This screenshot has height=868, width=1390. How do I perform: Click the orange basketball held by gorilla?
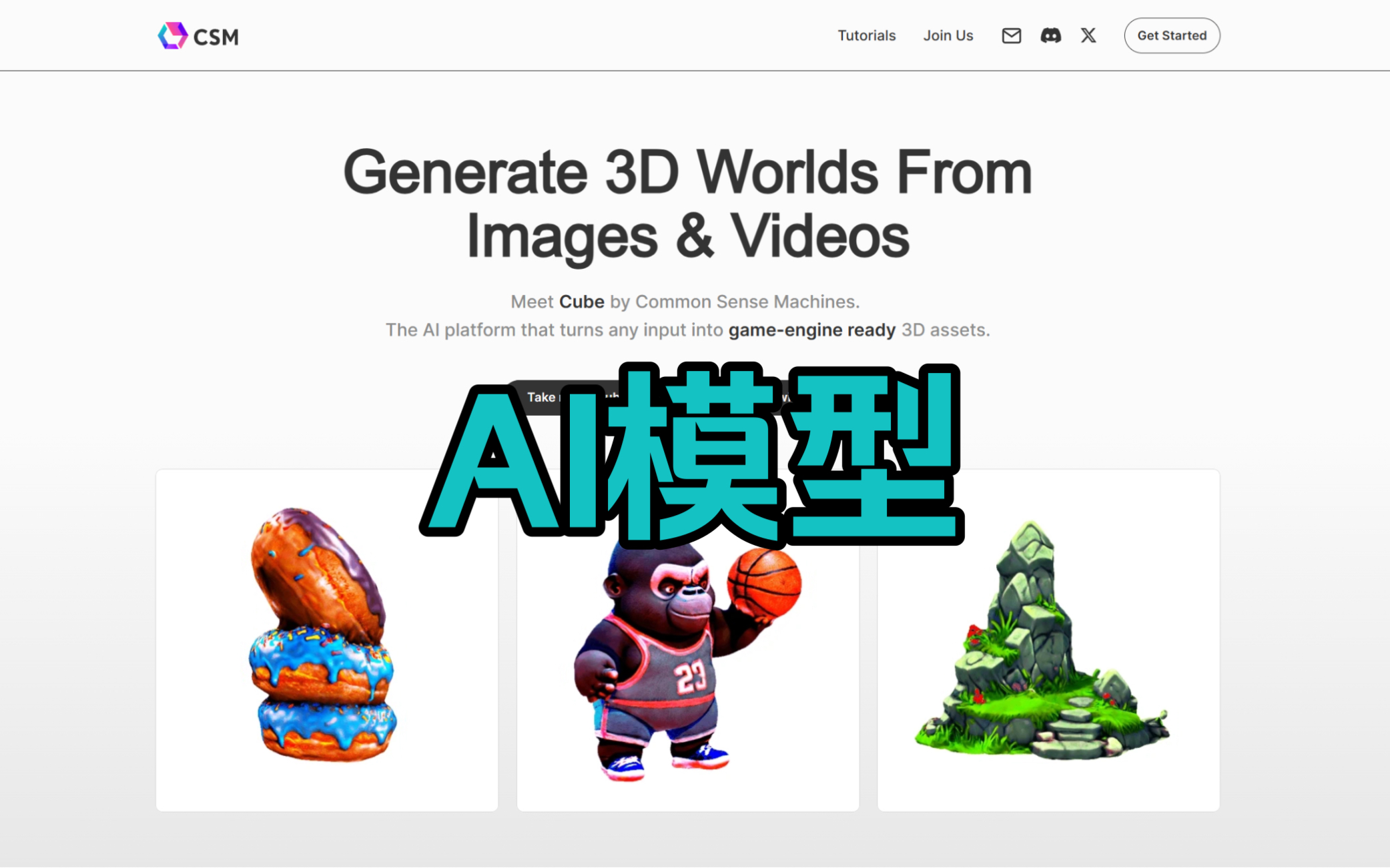[765, 582]
